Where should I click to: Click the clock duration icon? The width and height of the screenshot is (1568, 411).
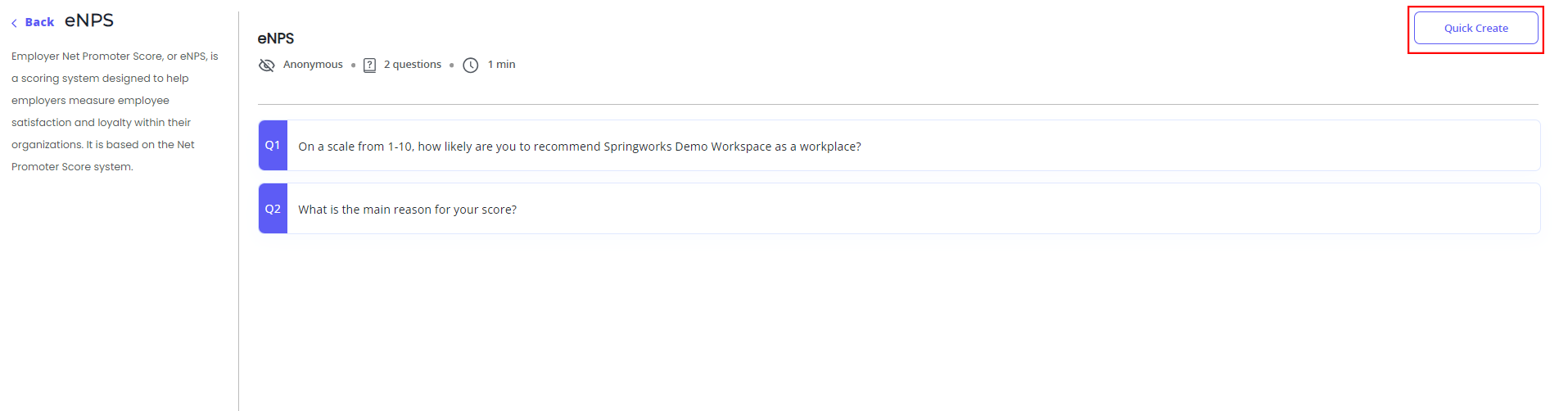(x=471, y=65)
